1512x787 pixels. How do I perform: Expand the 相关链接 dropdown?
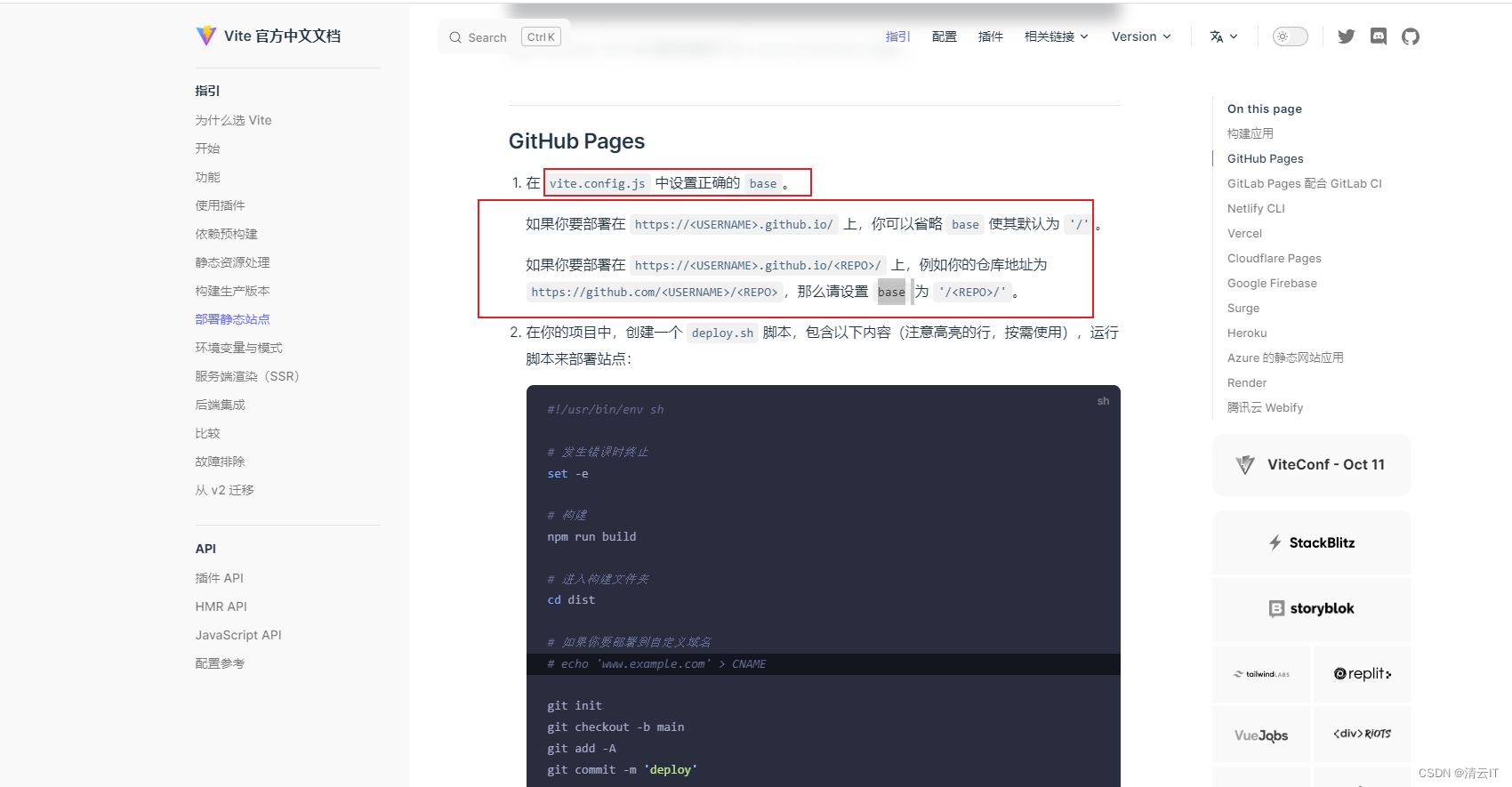pyautogui.click(x=1057, y=36)
